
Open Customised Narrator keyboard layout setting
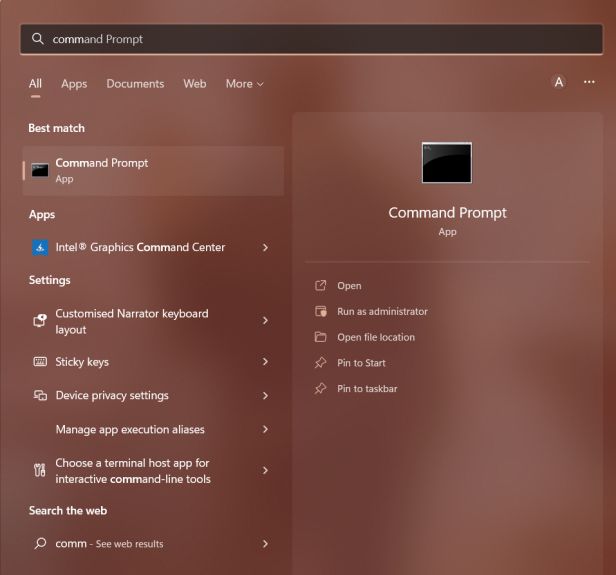pos(153,321)
